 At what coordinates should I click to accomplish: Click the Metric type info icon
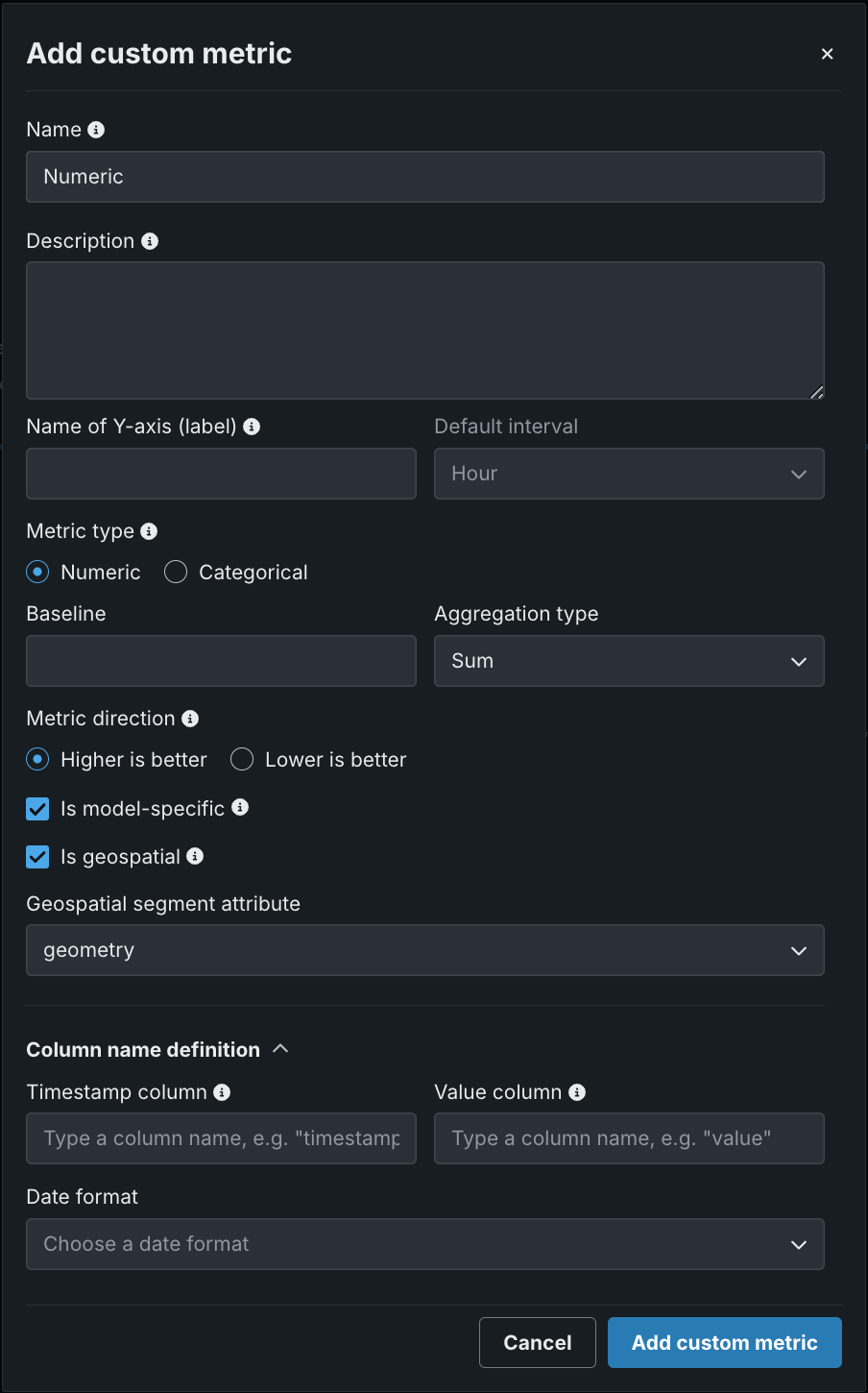149,531
